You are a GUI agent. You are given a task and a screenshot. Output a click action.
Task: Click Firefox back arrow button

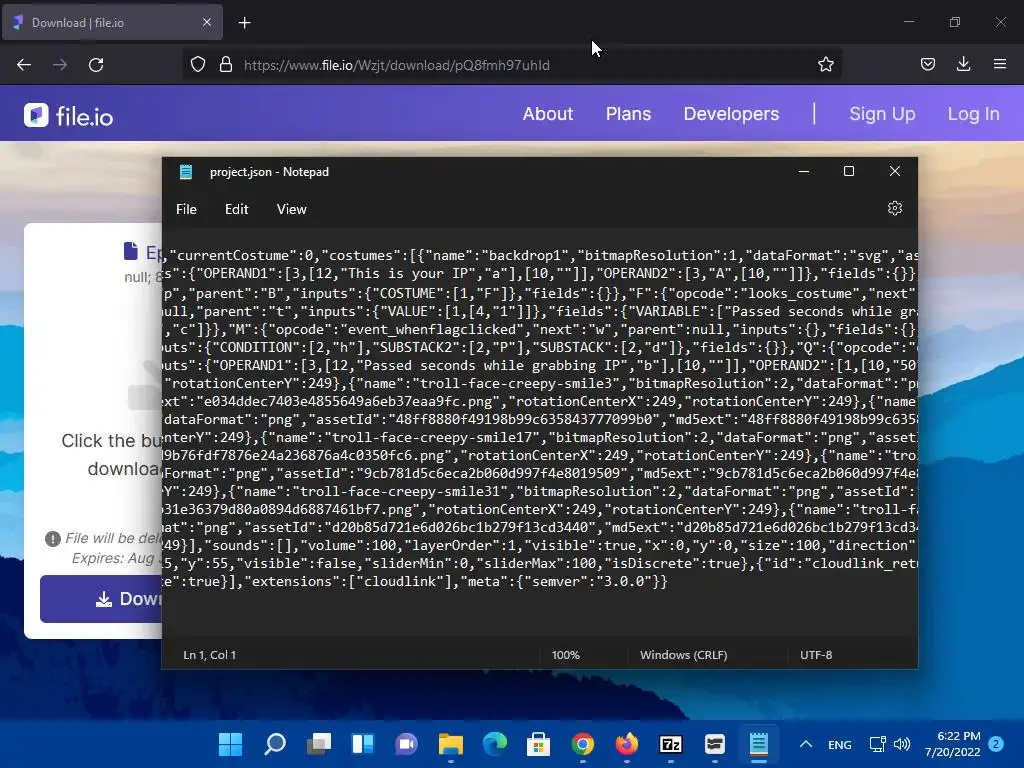(24, 65)
